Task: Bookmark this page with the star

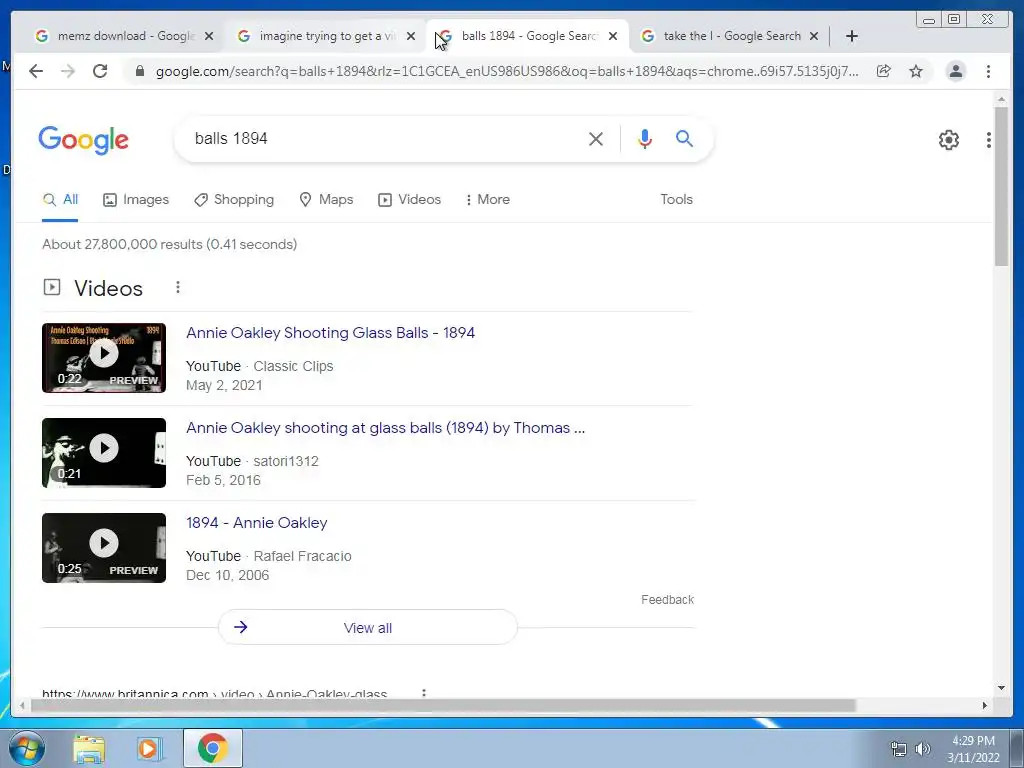Action: tap(916, 71)
